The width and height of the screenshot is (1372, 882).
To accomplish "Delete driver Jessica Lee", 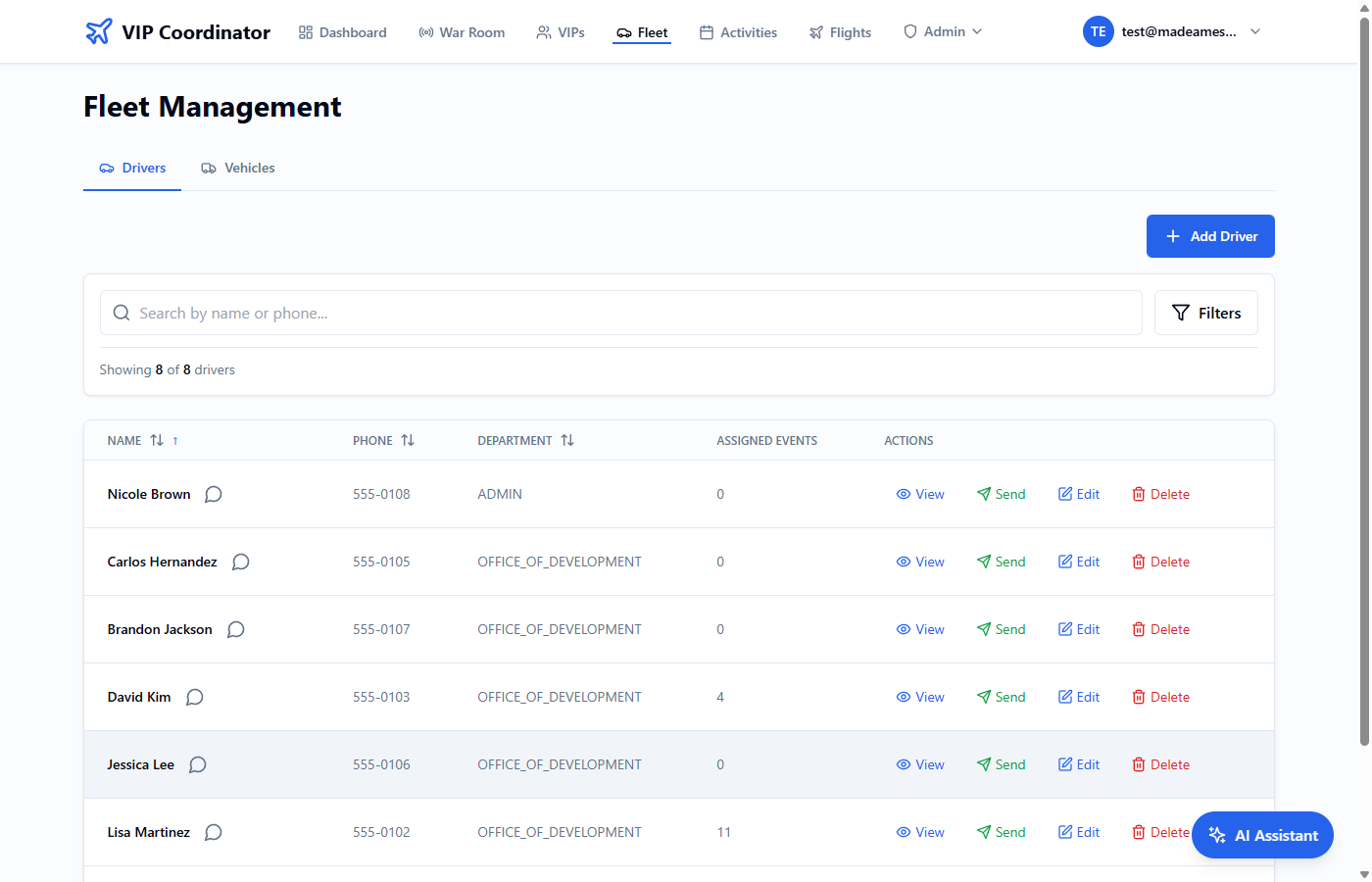I will (x=1160, y=764).
